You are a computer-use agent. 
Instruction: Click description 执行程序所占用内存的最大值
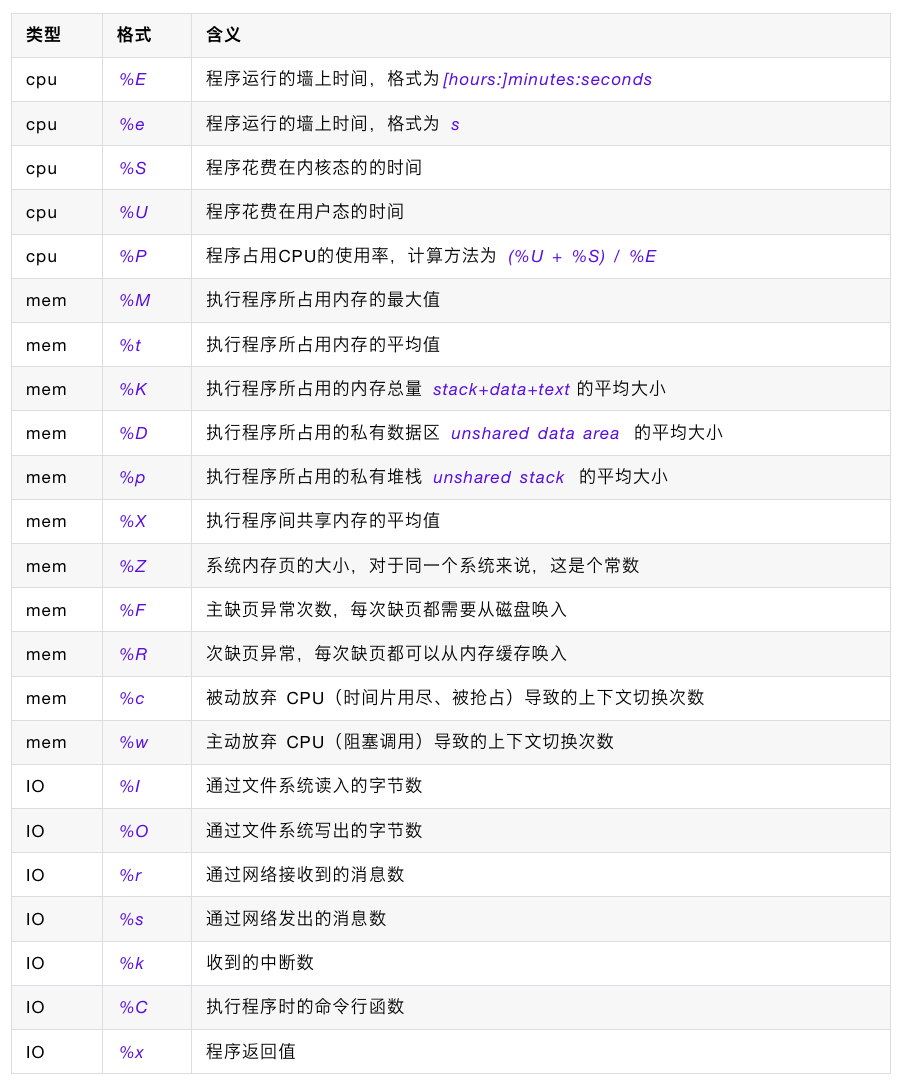pyautogui.click(x=323, y=300)
